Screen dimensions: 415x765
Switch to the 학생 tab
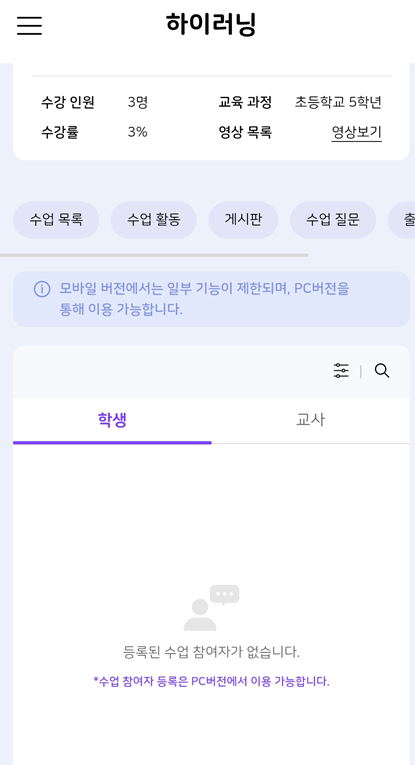pos(112,420)
